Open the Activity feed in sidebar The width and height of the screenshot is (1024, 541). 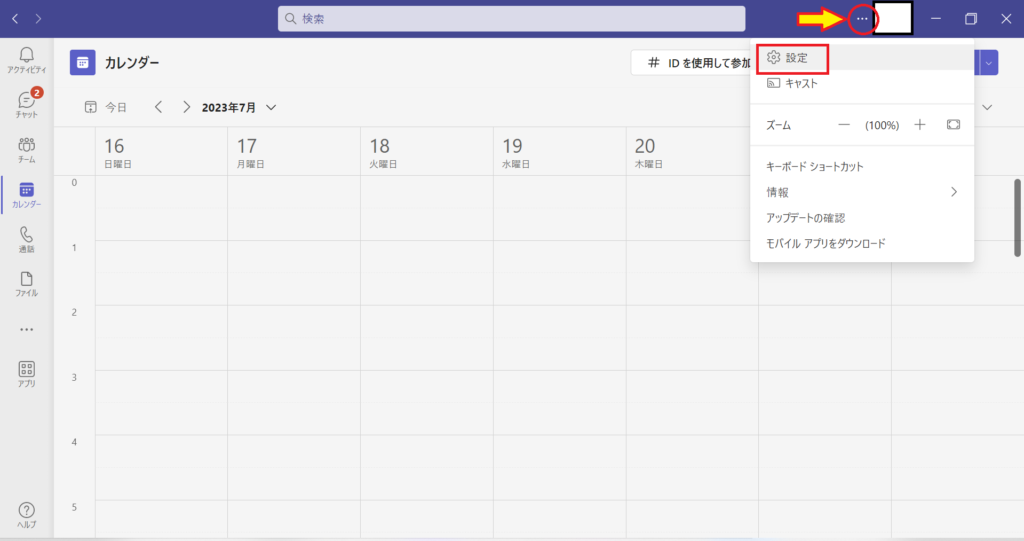[x=26, y=60]
